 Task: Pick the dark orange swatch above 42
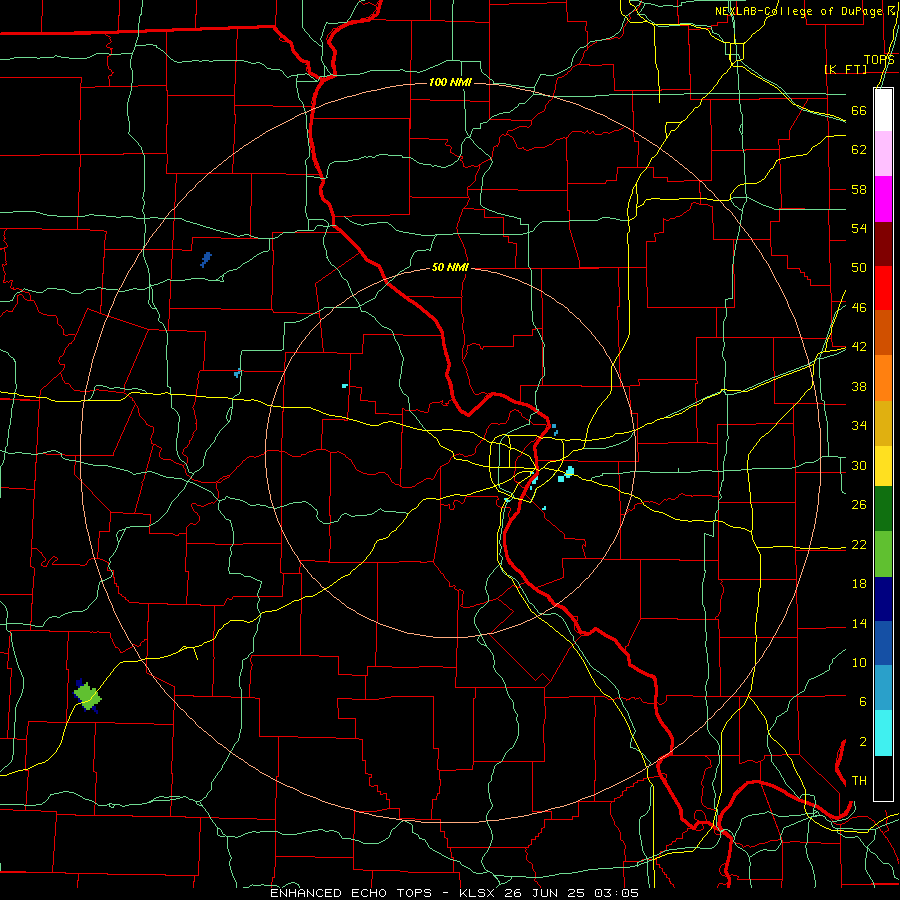click(x=883, y=333)
